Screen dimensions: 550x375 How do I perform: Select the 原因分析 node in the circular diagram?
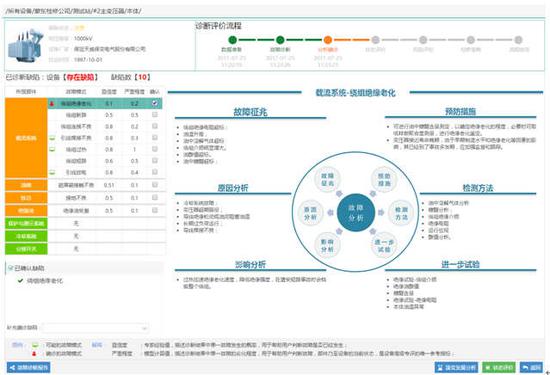310,213
